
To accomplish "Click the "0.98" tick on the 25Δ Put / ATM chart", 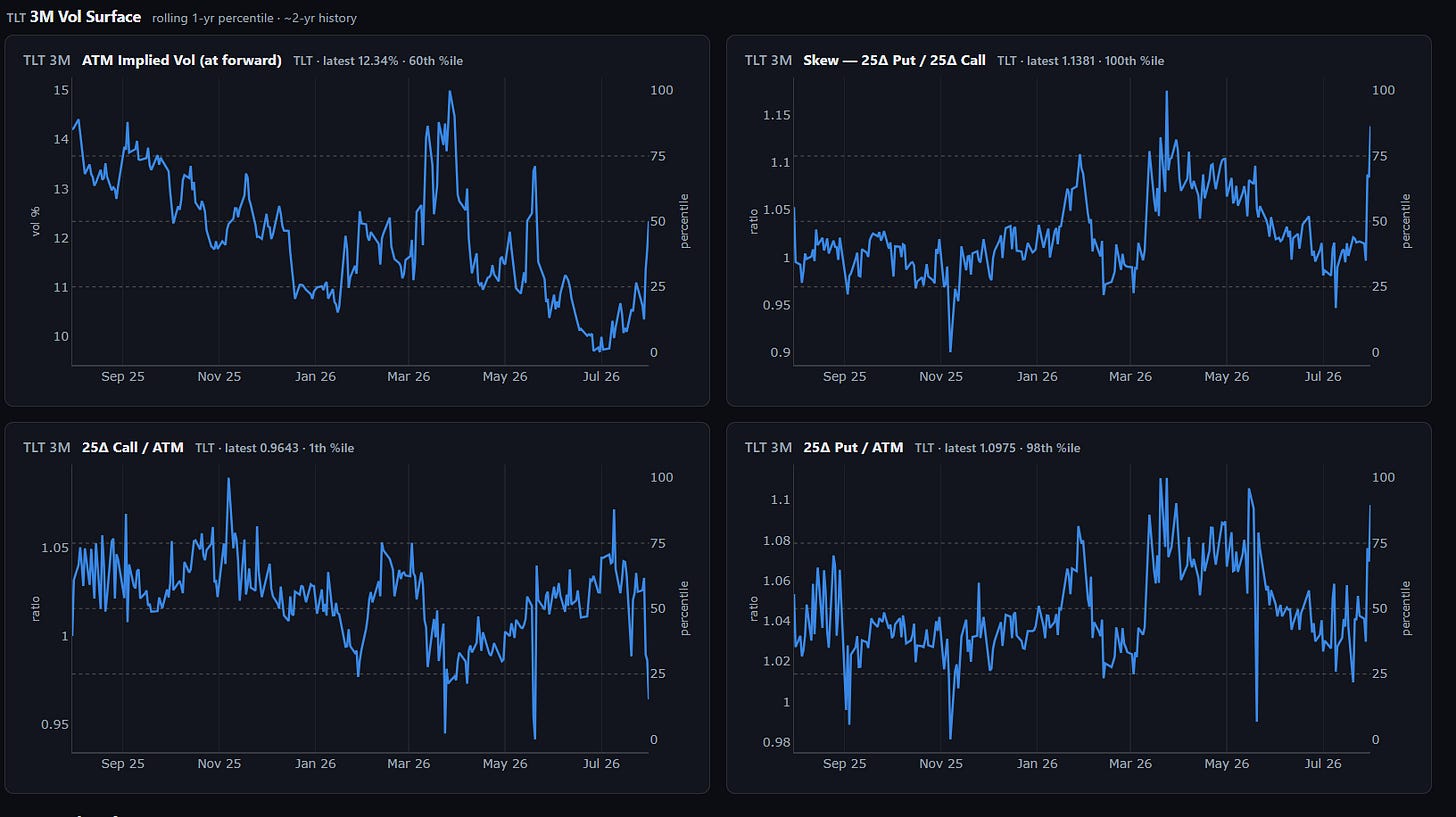I will coord(776,742).
